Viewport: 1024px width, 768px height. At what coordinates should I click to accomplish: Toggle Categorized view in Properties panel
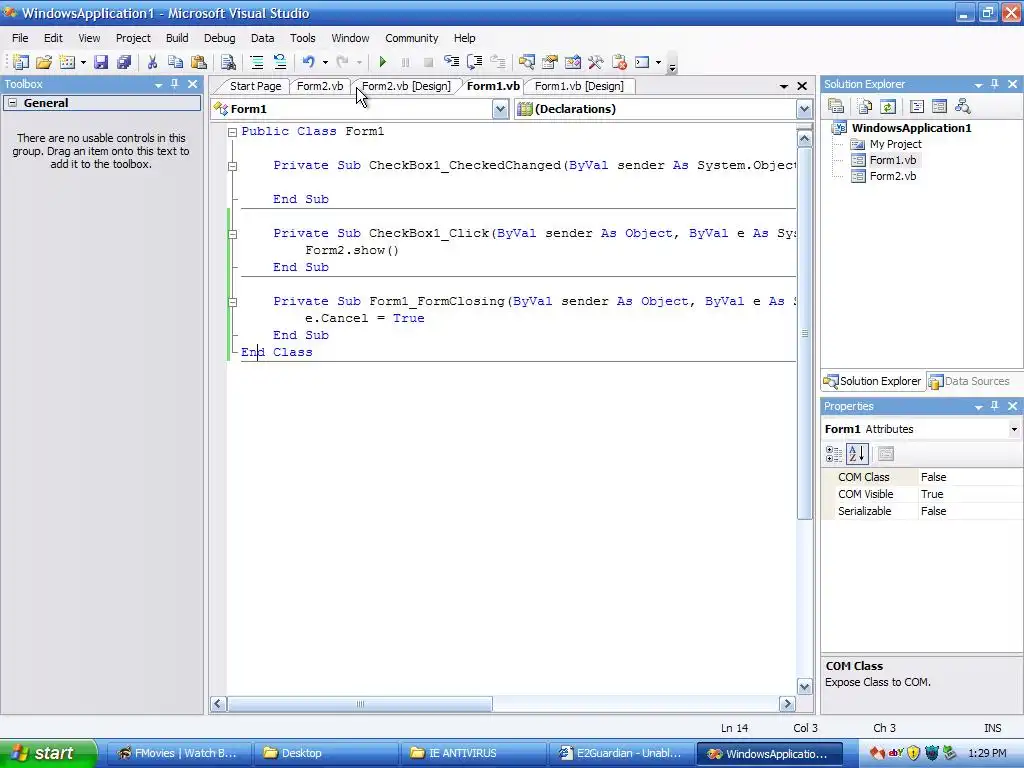click(x=834, y=454)
